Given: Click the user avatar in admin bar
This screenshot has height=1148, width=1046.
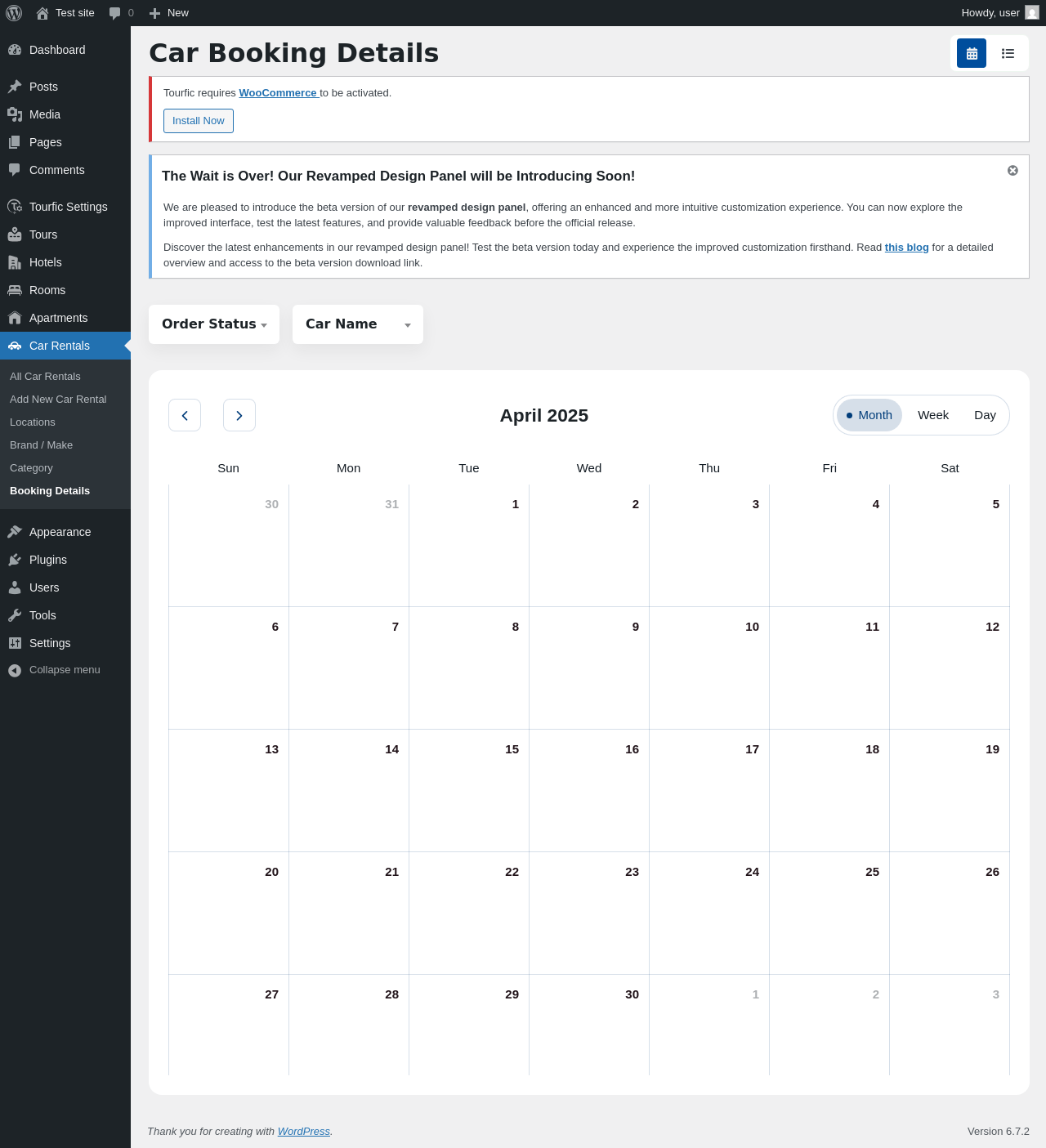Looking at the screenshot, I should [1032, 13].
